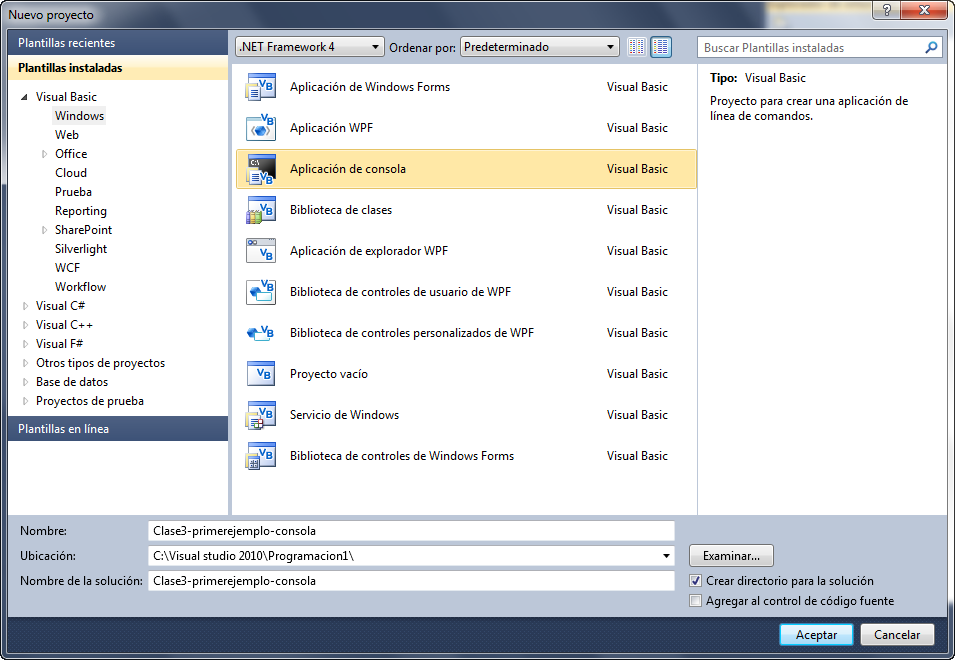Select Web under Visual Basic templates

(67, 134)
